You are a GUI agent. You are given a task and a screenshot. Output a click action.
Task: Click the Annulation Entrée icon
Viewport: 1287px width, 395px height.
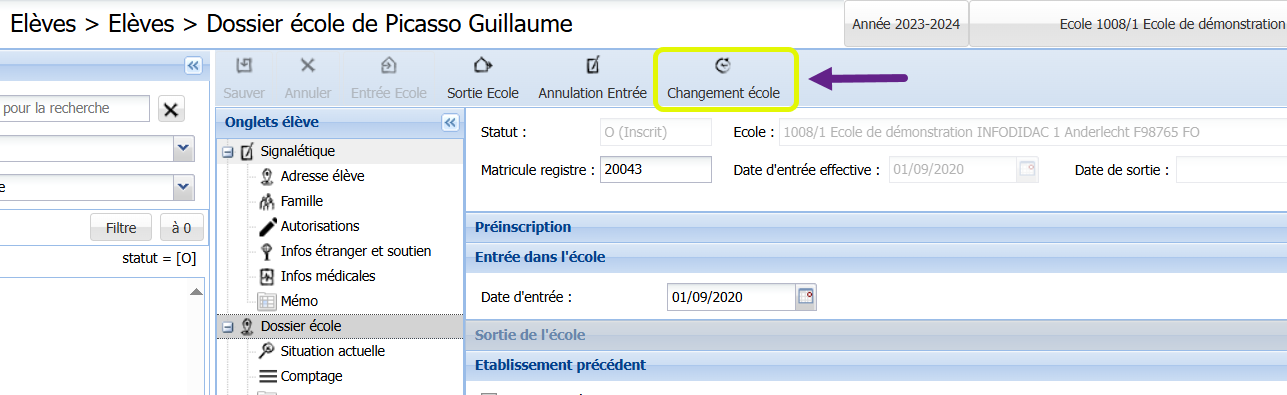(x=592, y=66)
